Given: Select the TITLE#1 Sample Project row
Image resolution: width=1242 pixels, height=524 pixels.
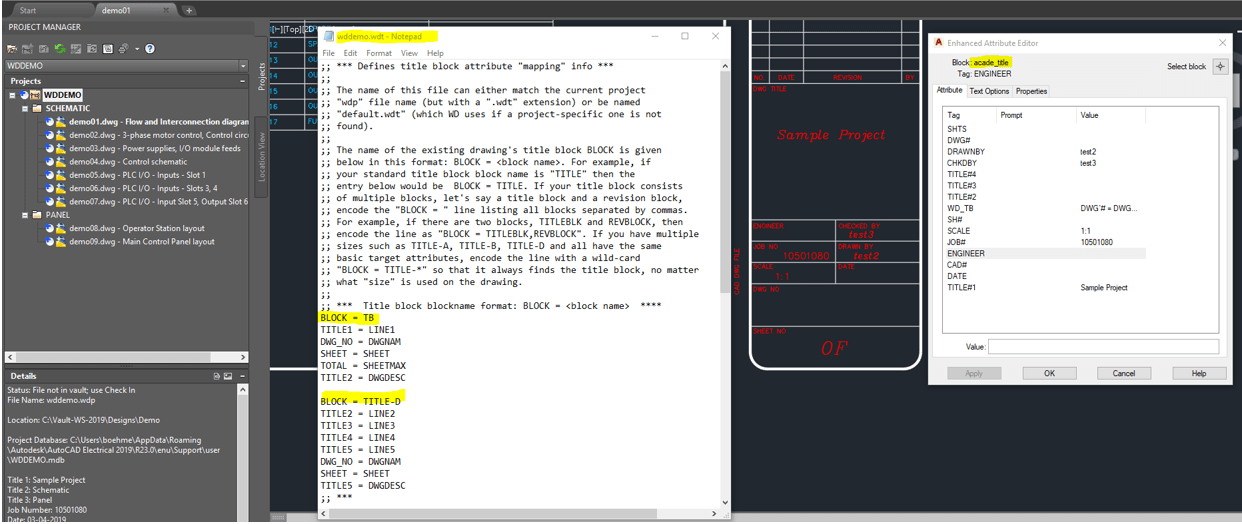Looking at the screenshot, I should (1045, 287).
